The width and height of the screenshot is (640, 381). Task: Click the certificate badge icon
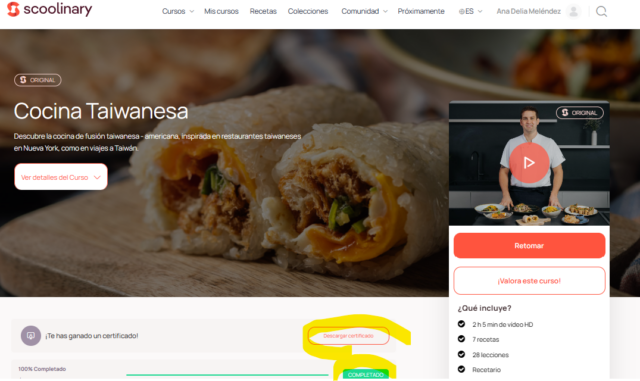pos(31,336)
